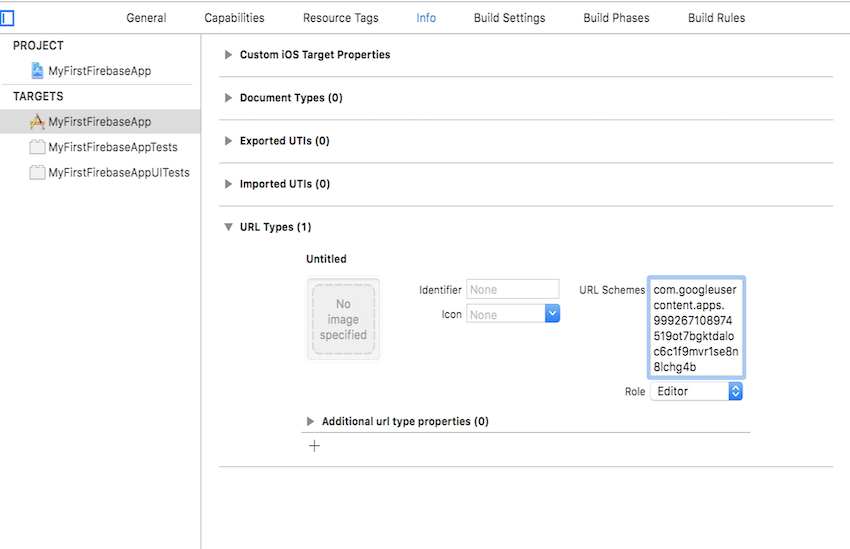Click the MyFirstFirebaseApp target app icon
Image resolution: width=850 pixels, height=549 pixels.
tap(37, 121)
